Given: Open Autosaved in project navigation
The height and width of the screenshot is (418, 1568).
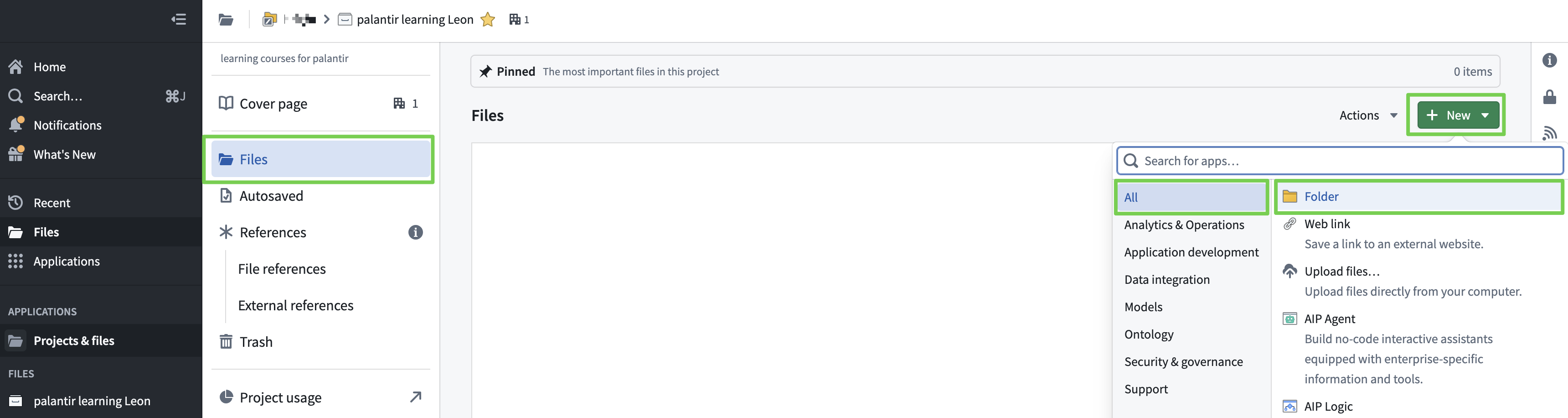Looking at the screenshot, I should tap(271, 196).
